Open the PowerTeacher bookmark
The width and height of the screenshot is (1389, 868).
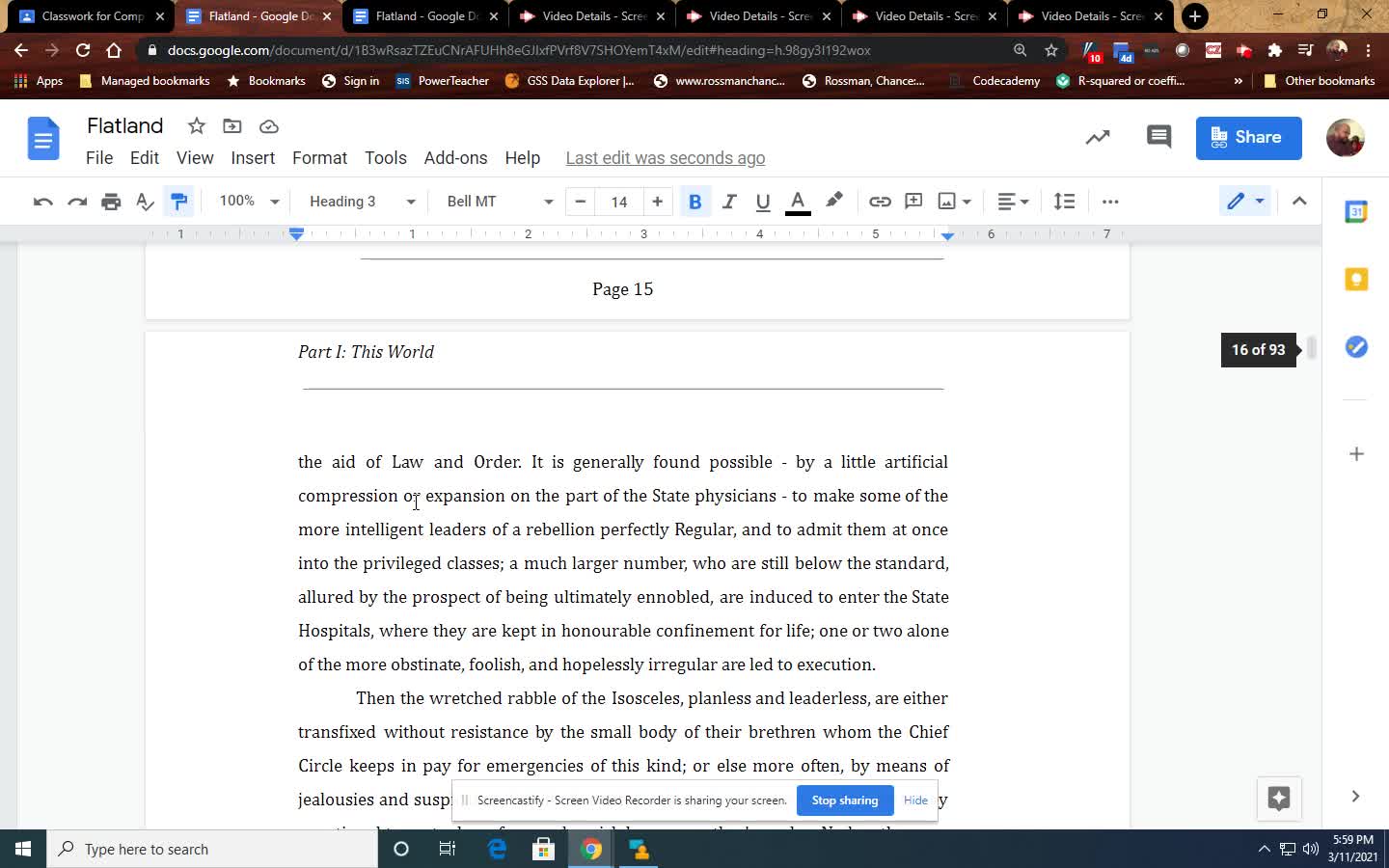point(443,81)
